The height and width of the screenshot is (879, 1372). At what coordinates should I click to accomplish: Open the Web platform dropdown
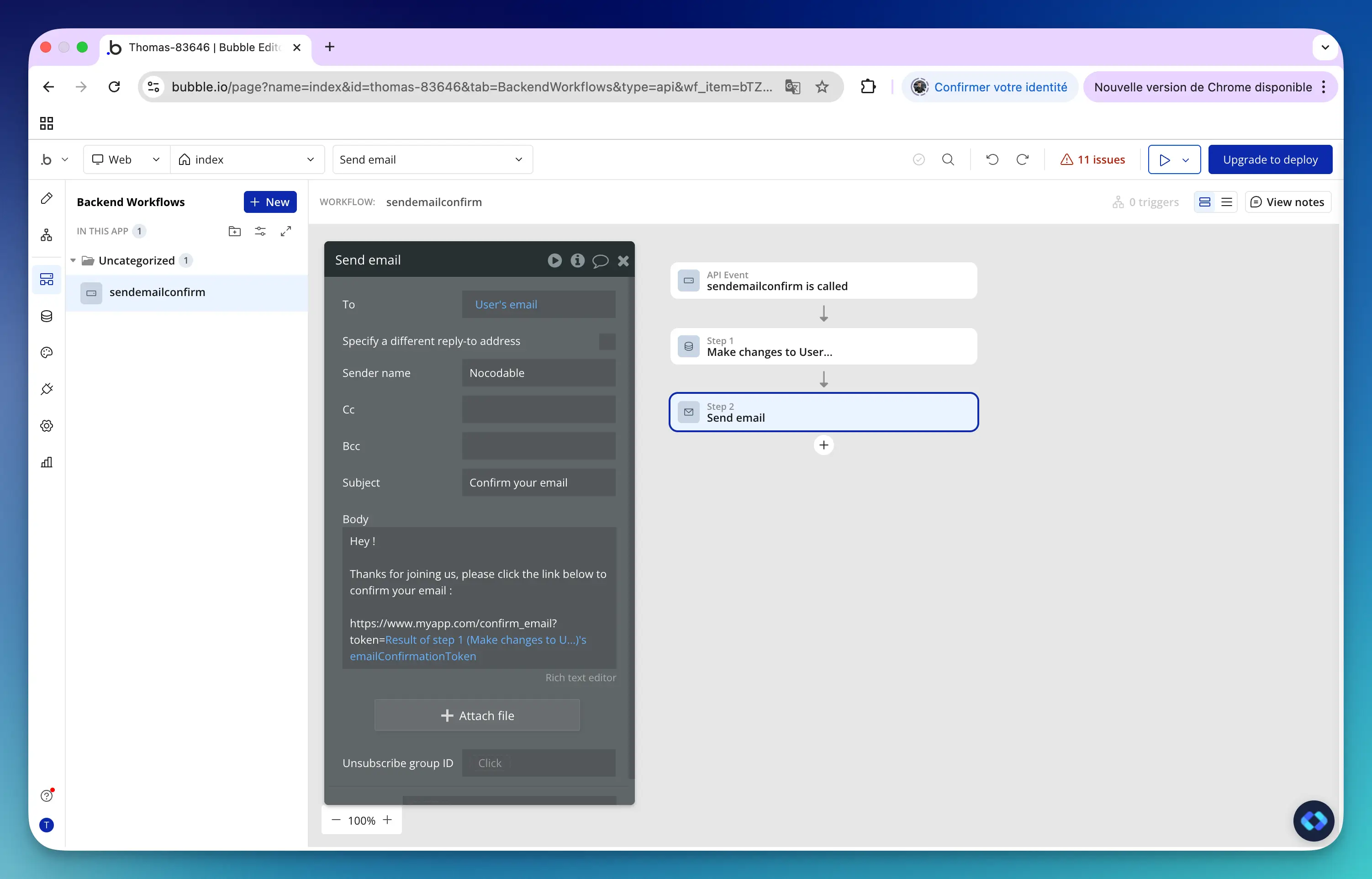127,160
